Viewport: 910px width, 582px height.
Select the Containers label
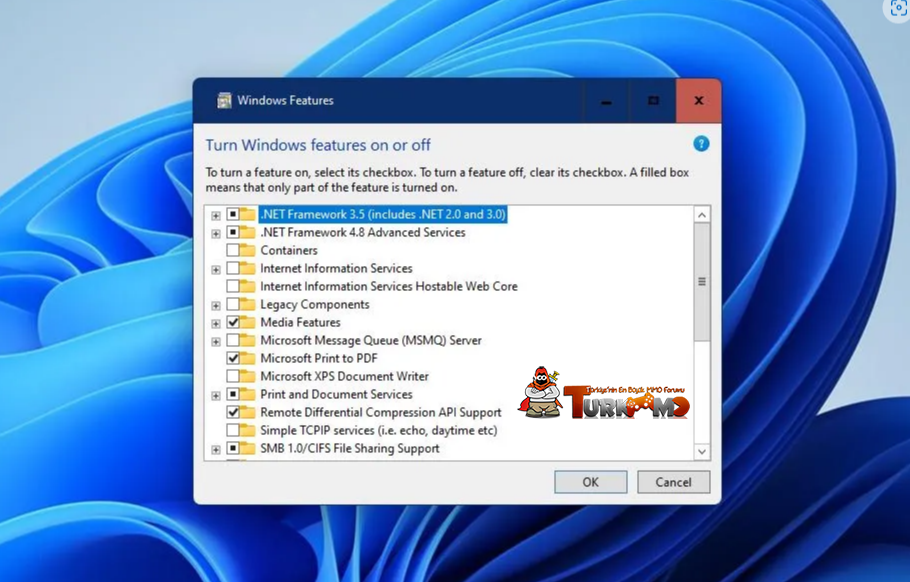(x=288, y=250)
